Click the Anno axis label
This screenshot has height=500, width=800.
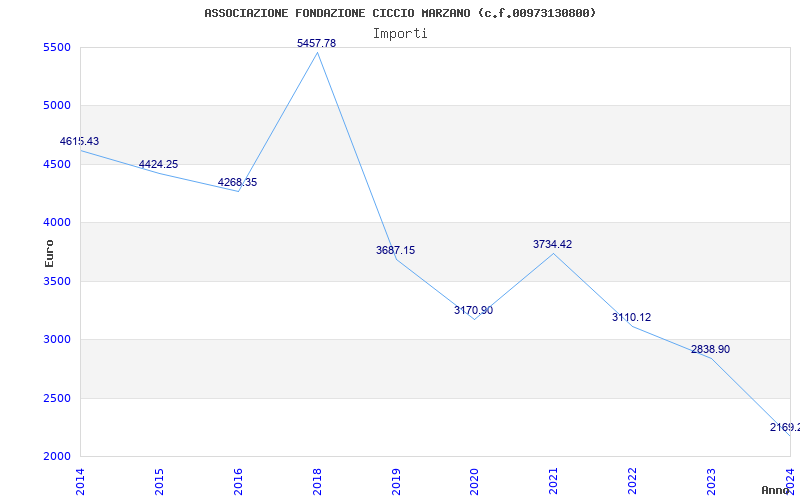(774, 491)
